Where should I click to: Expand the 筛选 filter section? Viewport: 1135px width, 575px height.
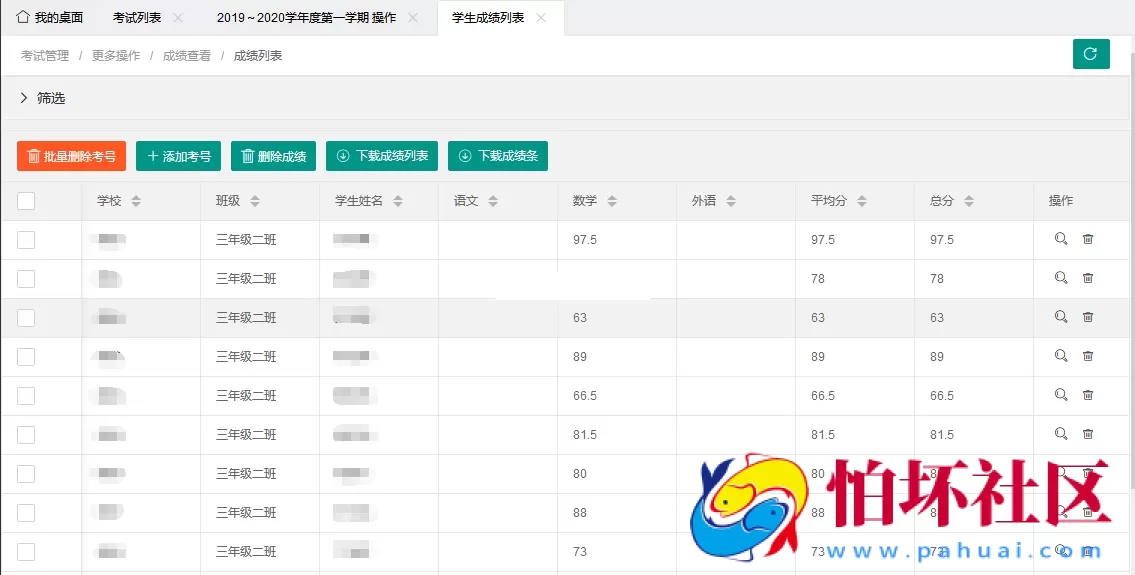pyautogui.click(x=43, y=98)
